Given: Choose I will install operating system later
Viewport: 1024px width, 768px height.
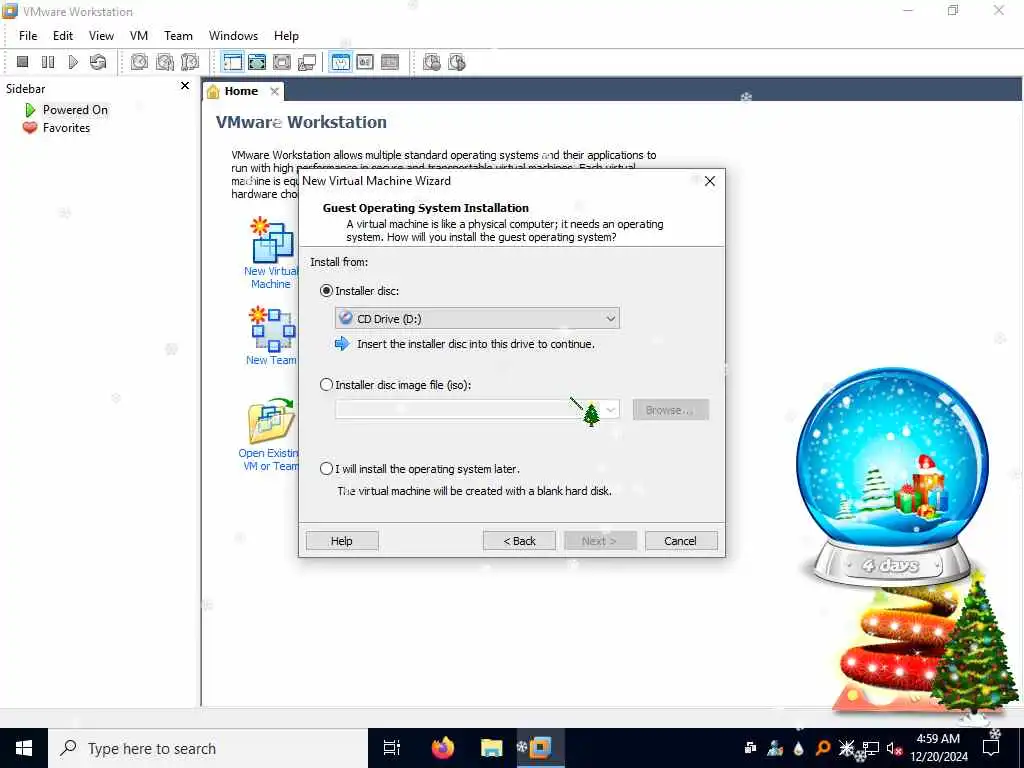Looking at the screenshot, I should pos(327,469).
